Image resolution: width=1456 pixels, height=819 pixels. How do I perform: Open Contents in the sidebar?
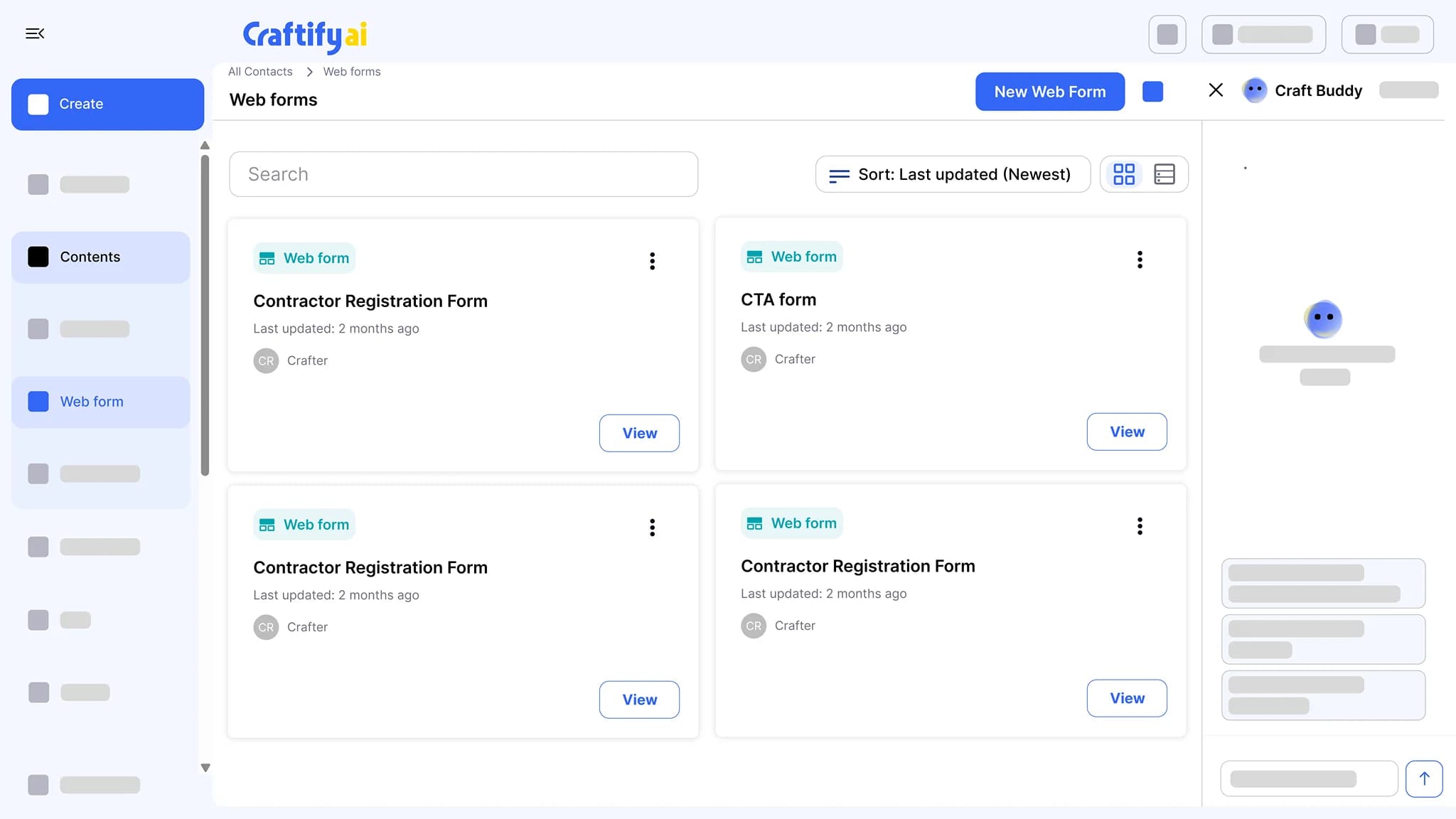[x=101, y=257]
